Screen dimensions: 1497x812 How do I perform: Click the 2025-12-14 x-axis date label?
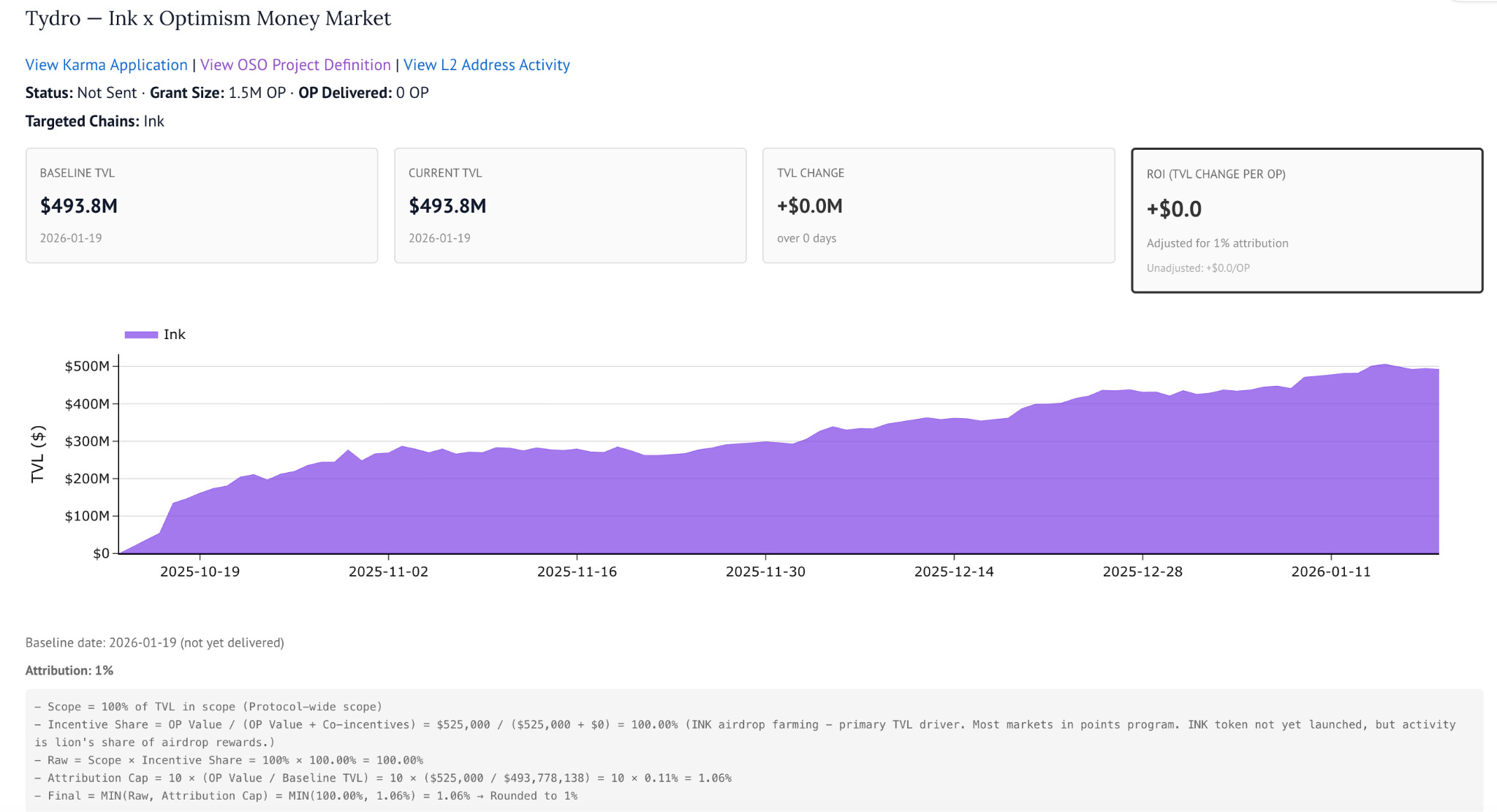(x=954, y=572)
